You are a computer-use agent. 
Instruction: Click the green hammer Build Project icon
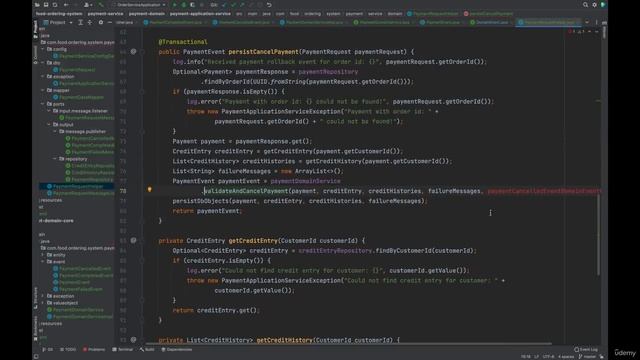tap(101, 5)
